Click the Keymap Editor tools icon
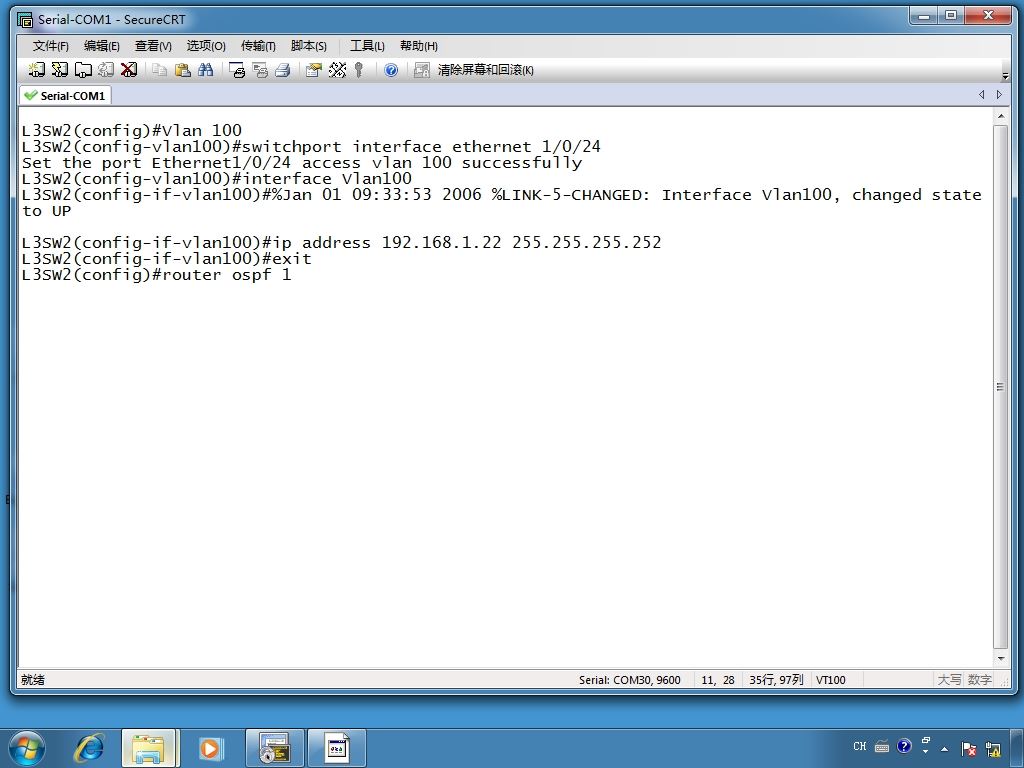1024x768 pixels. (x=337, y=70)
